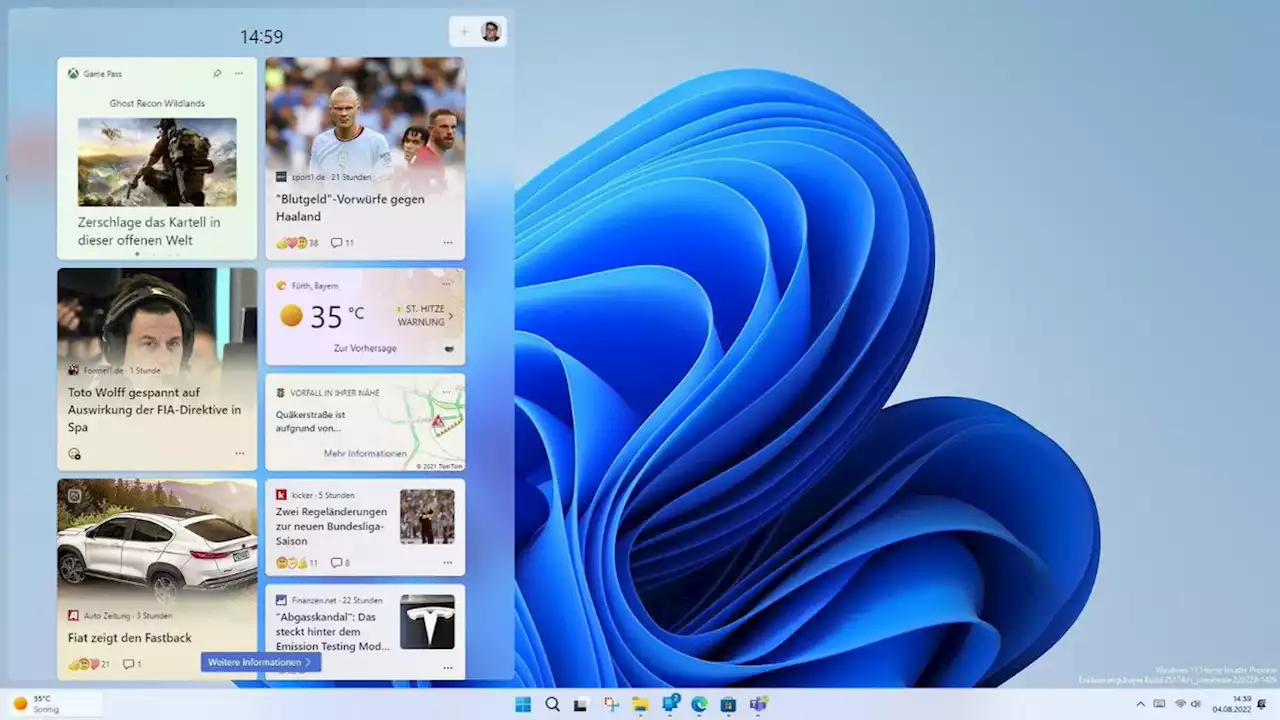The height and width of the screenshot is (720, 1280).
Task: Open more options on the Finanzen.net article
Action: click(448, 667)
